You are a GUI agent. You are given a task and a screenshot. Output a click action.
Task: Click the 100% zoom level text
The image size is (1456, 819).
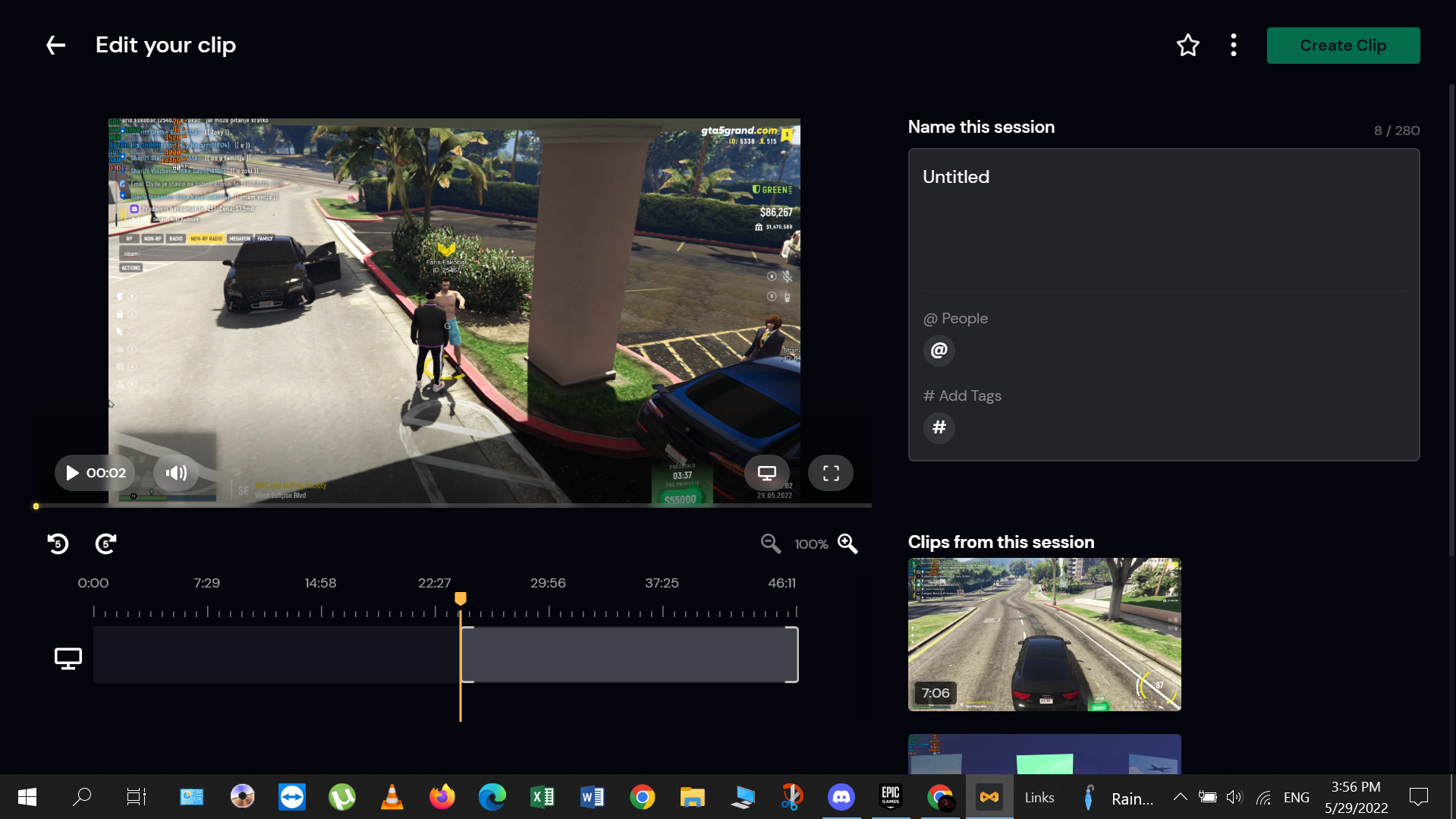tap(811, 544)
